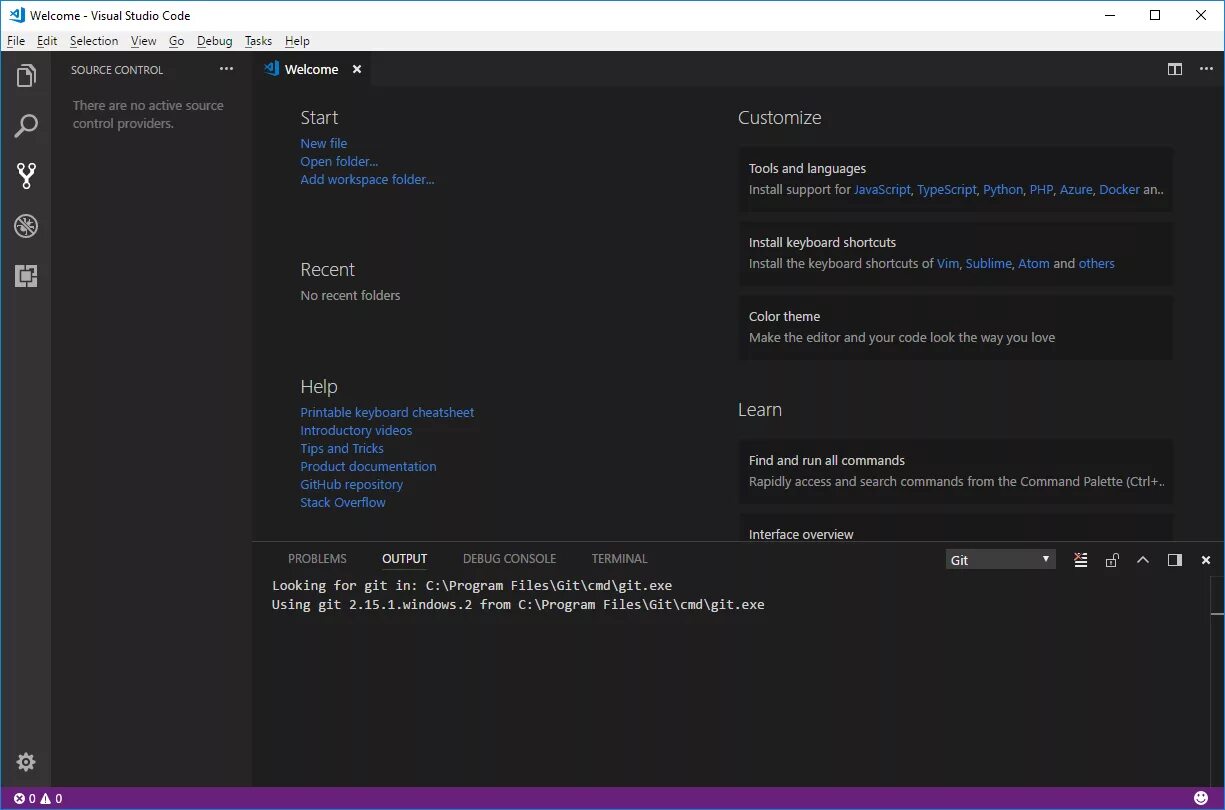The height and width of the screenshot is (810, 1225).
Task: Click the Open folder... link
Action: point(339,161)
